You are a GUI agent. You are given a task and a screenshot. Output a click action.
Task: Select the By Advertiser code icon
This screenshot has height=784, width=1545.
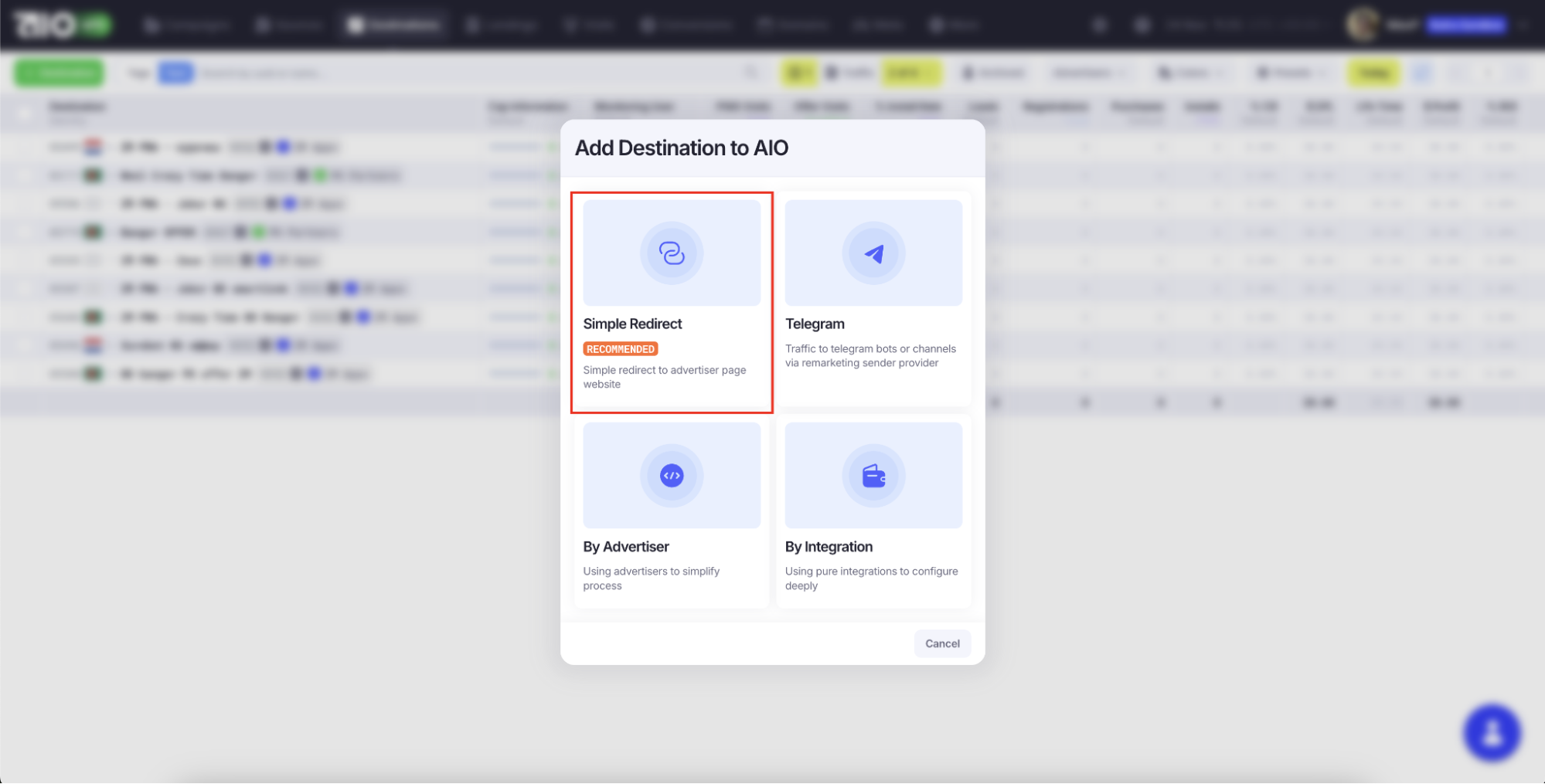(x=671, y=476)
